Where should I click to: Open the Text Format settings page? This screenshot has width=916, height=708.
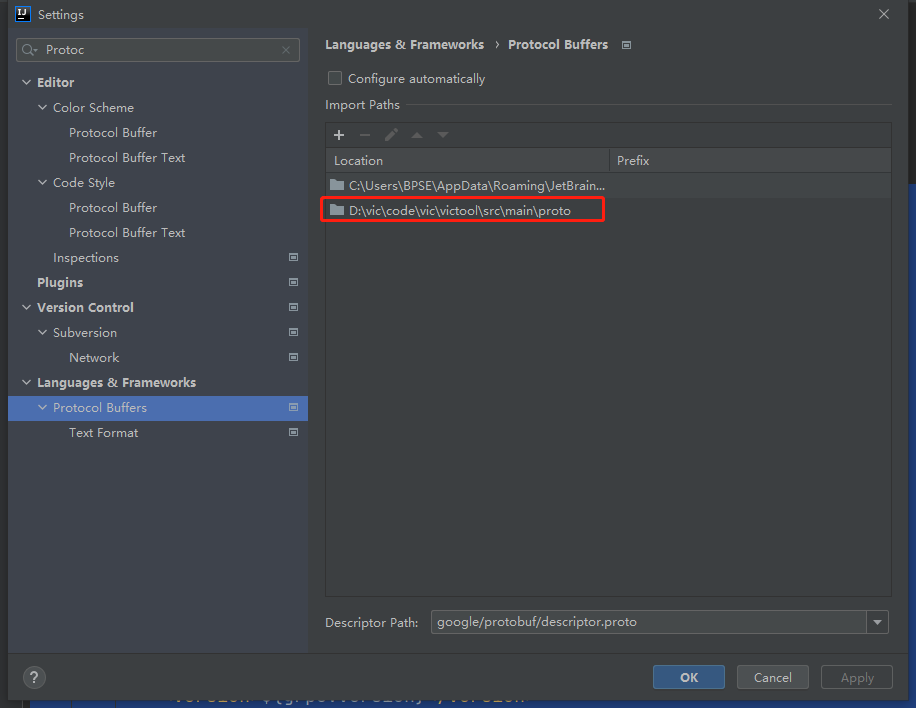coord(103,433)
